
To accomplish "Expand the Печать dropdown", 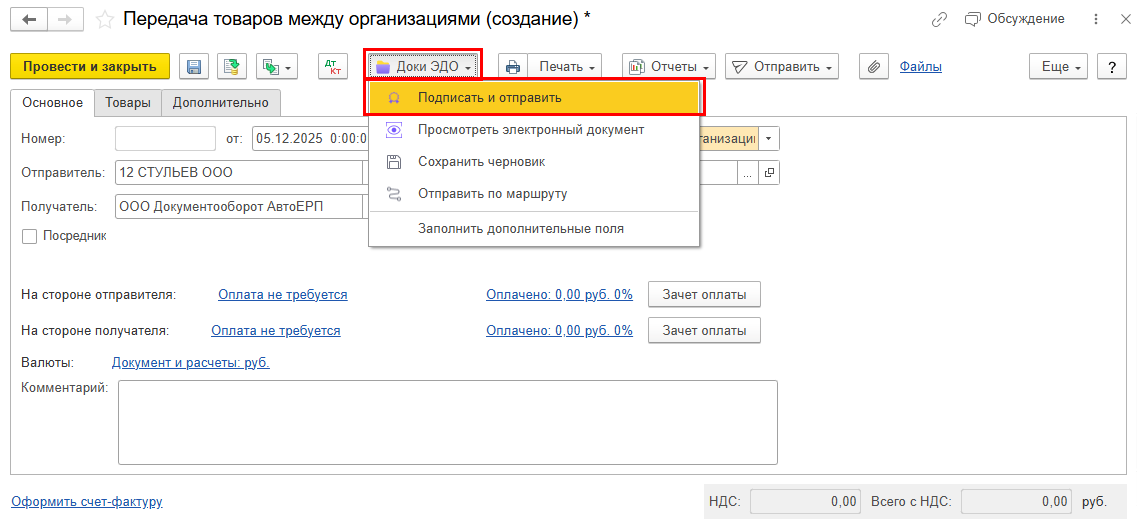I will 566,67.
